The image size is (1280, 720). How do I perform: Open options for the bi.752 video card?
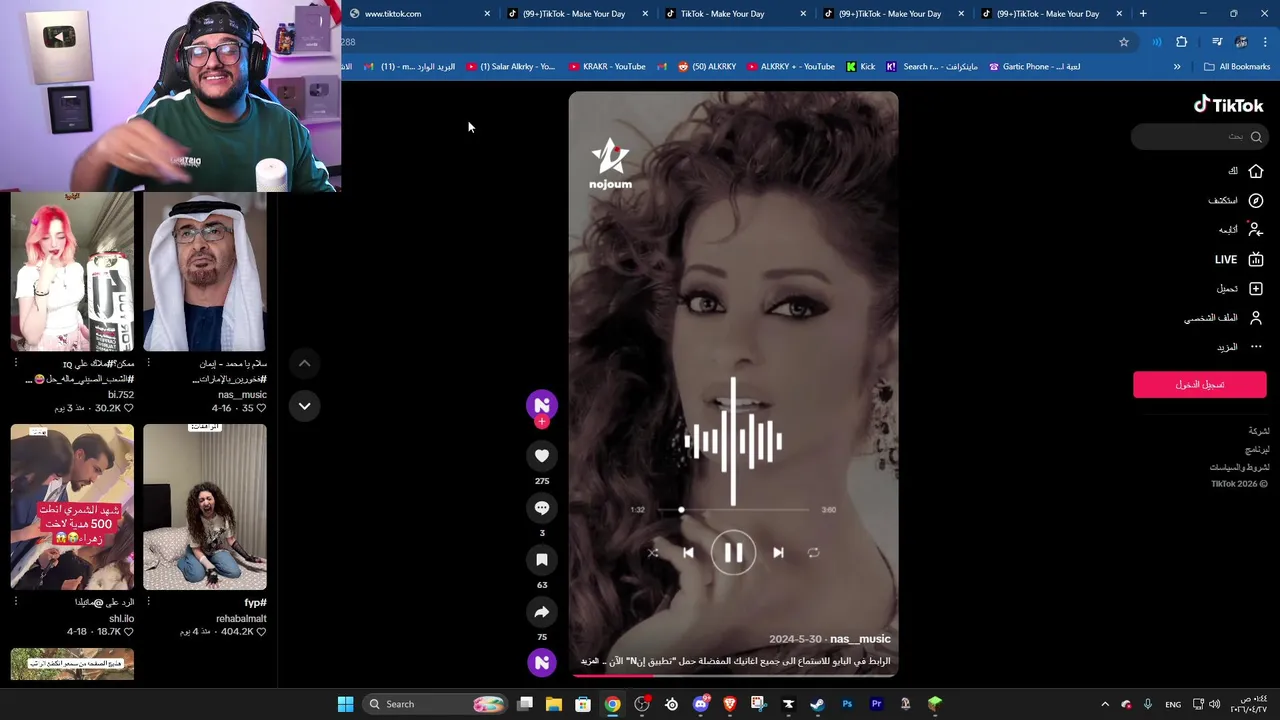coord(16,363)
